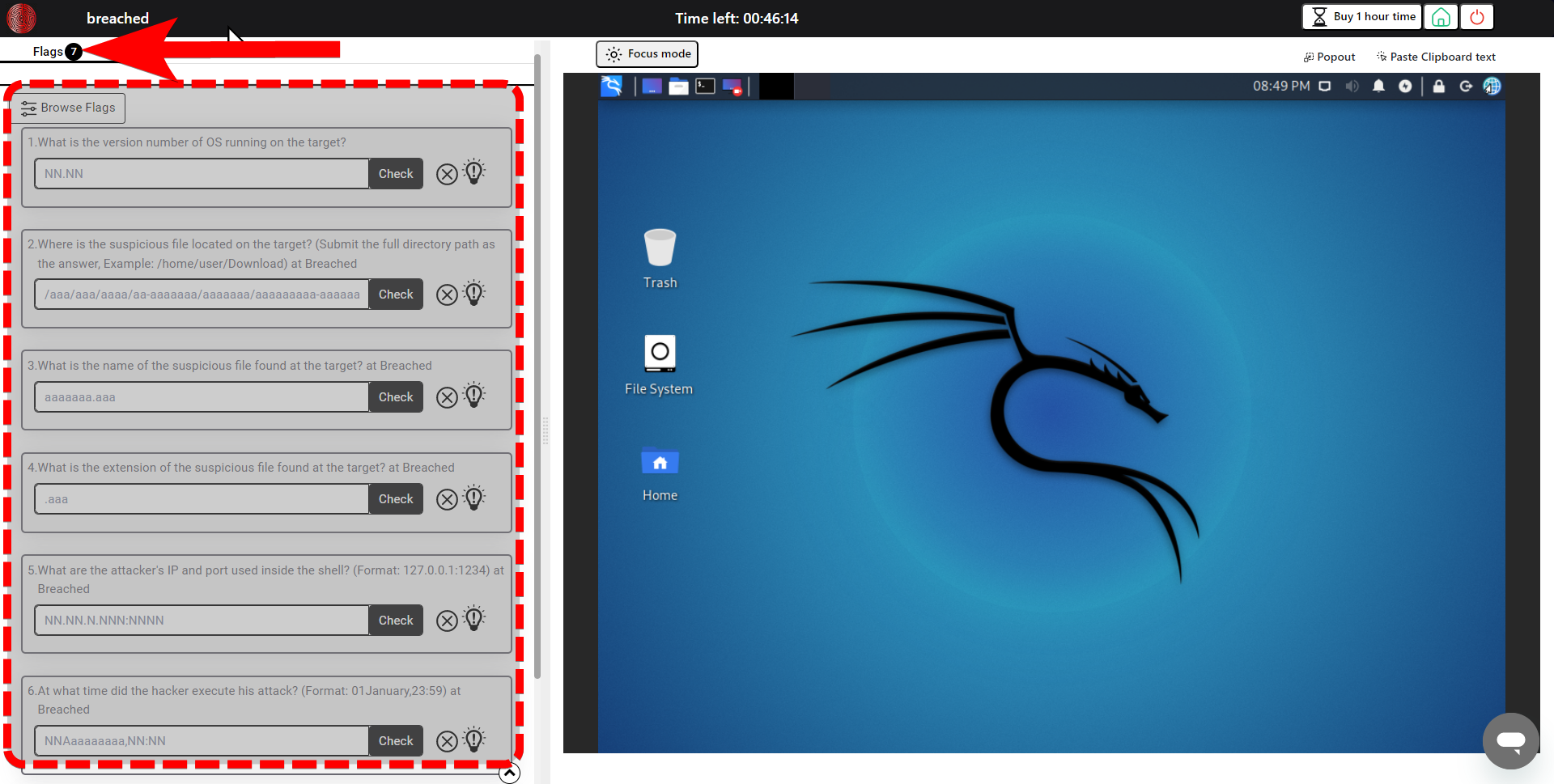Click the red power button
The image size is (1554, 784).
[1477, 17]
